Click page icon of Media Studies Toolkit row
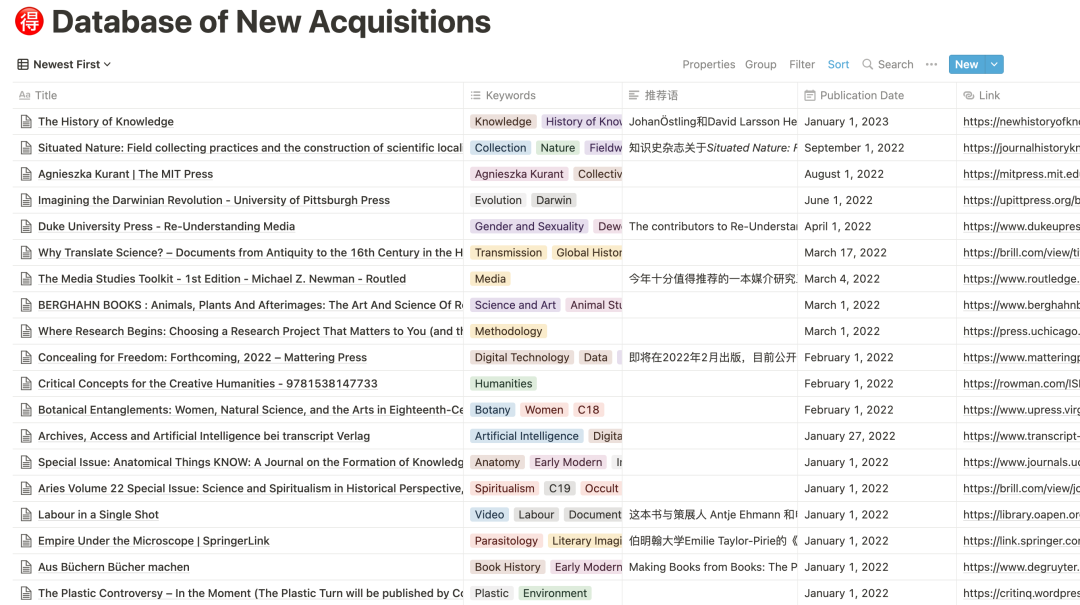The height and width of the screenshot is (605, 1080). (x=26, y=279)
